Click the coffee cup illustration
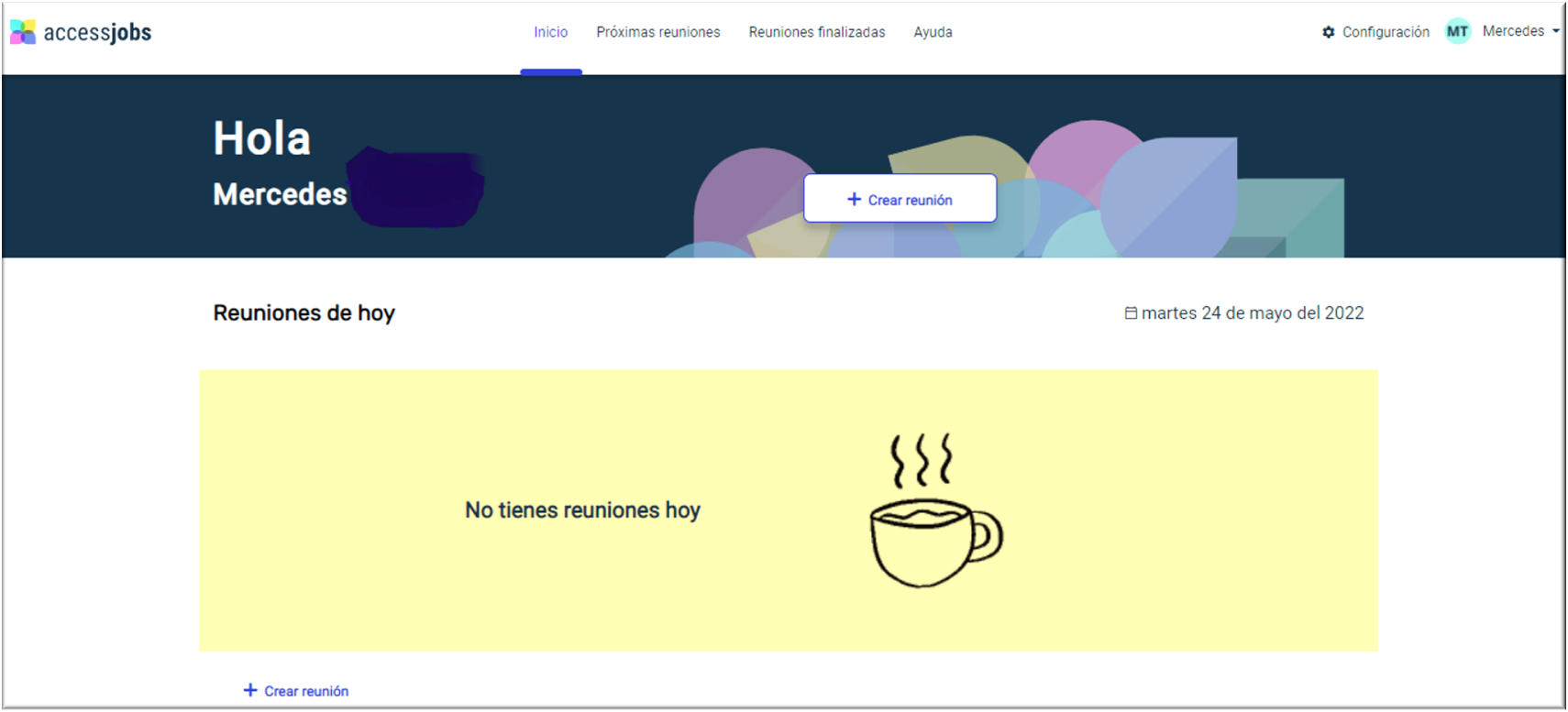 pos(935,510)
